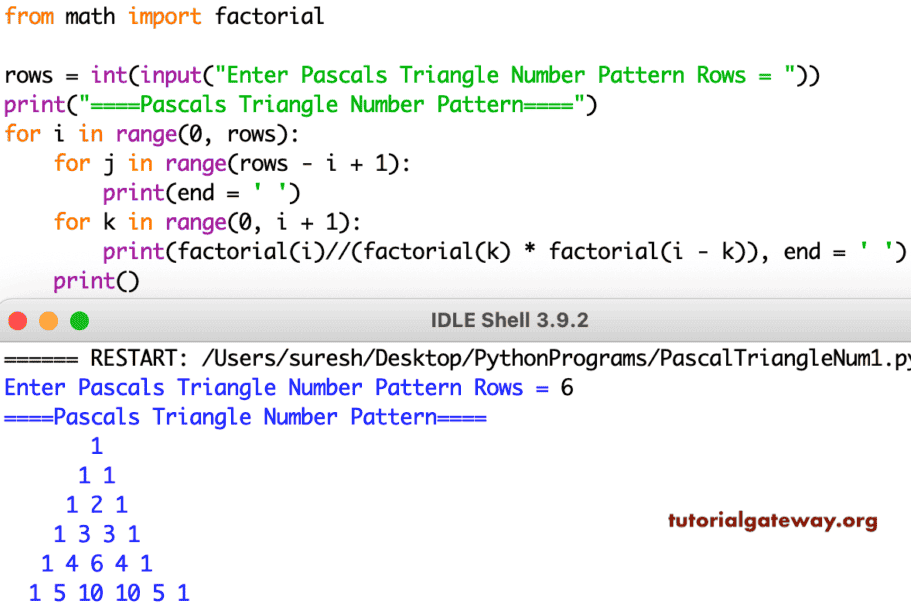Click the IDLE Shell 3.9.2 title bar

pyautogui.click(x=510, y=320)
